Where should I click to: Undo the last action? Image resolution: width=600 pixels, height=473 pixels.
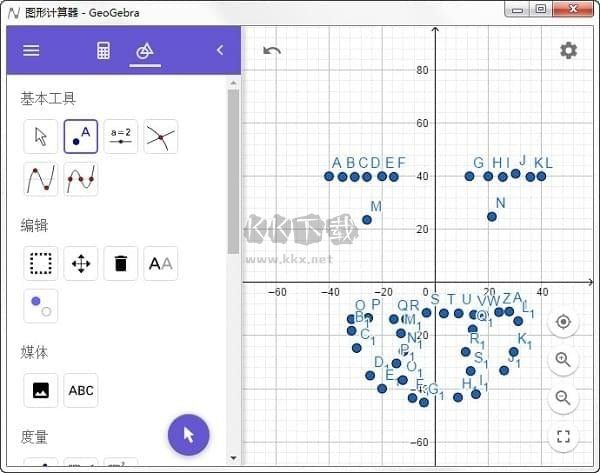click(272, 51)
